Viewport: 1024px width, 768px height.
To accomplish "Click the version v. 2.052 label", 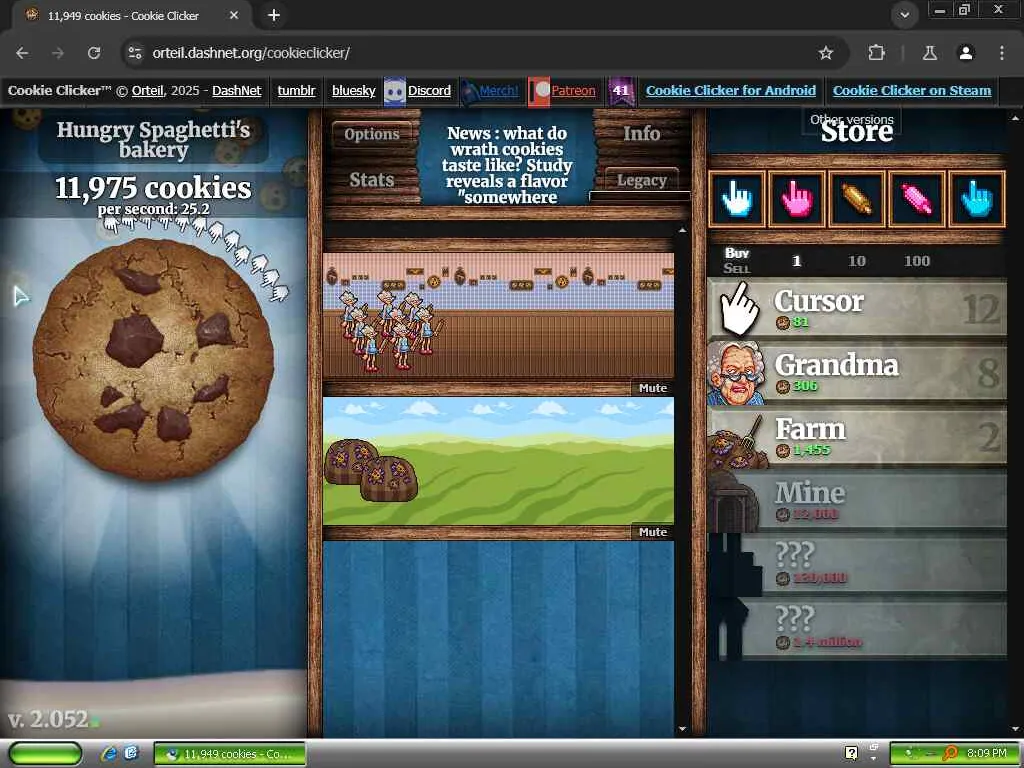I will click(48, 719).
